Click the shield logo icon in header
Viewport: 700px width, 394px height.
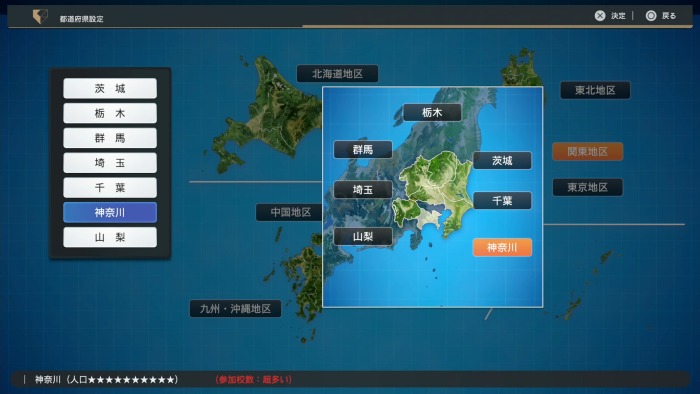pyautogui.click(x=40, y=17)
